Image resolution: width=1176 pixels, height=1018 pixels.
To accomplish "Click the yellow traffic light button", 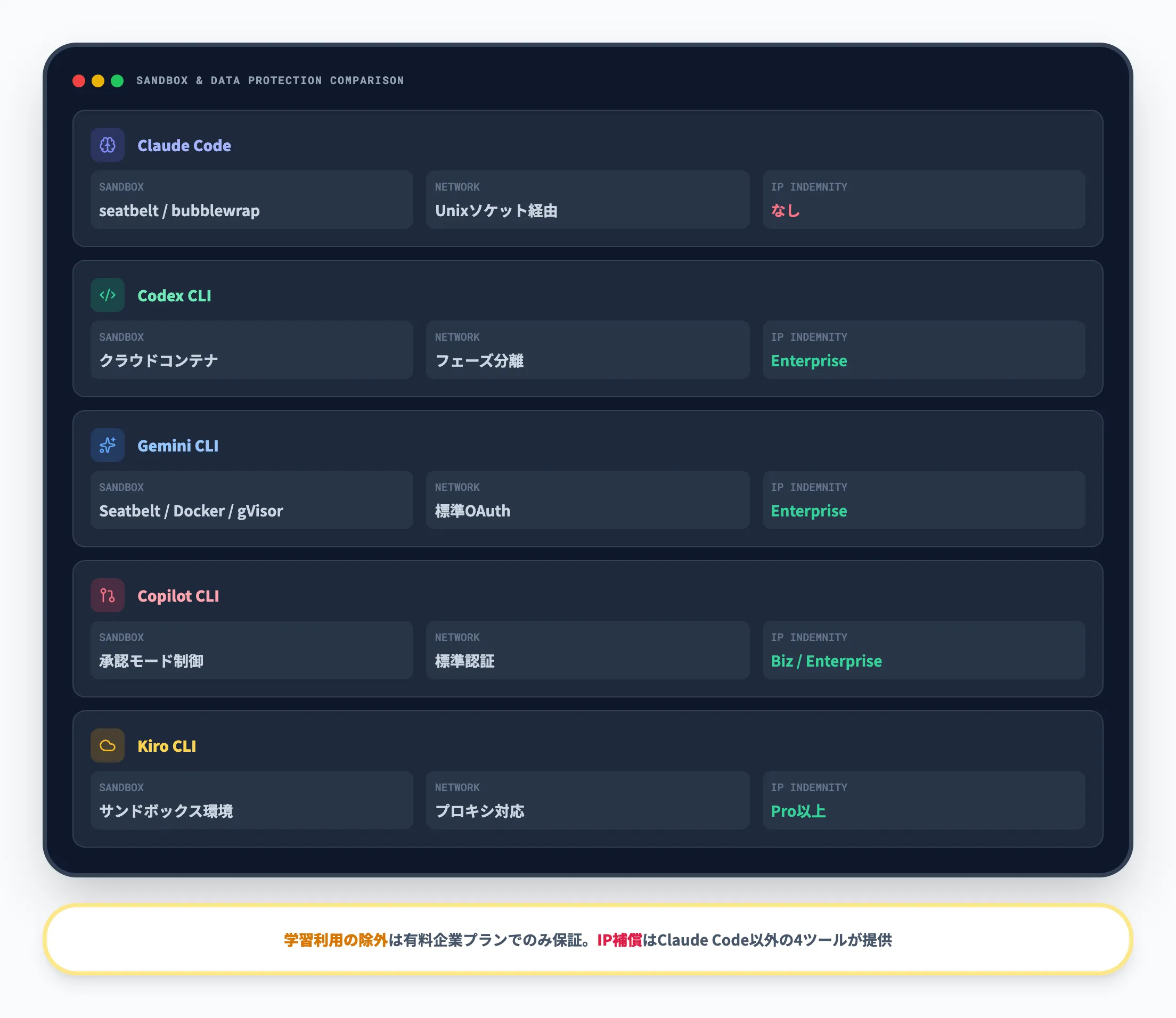I will 98,81.
